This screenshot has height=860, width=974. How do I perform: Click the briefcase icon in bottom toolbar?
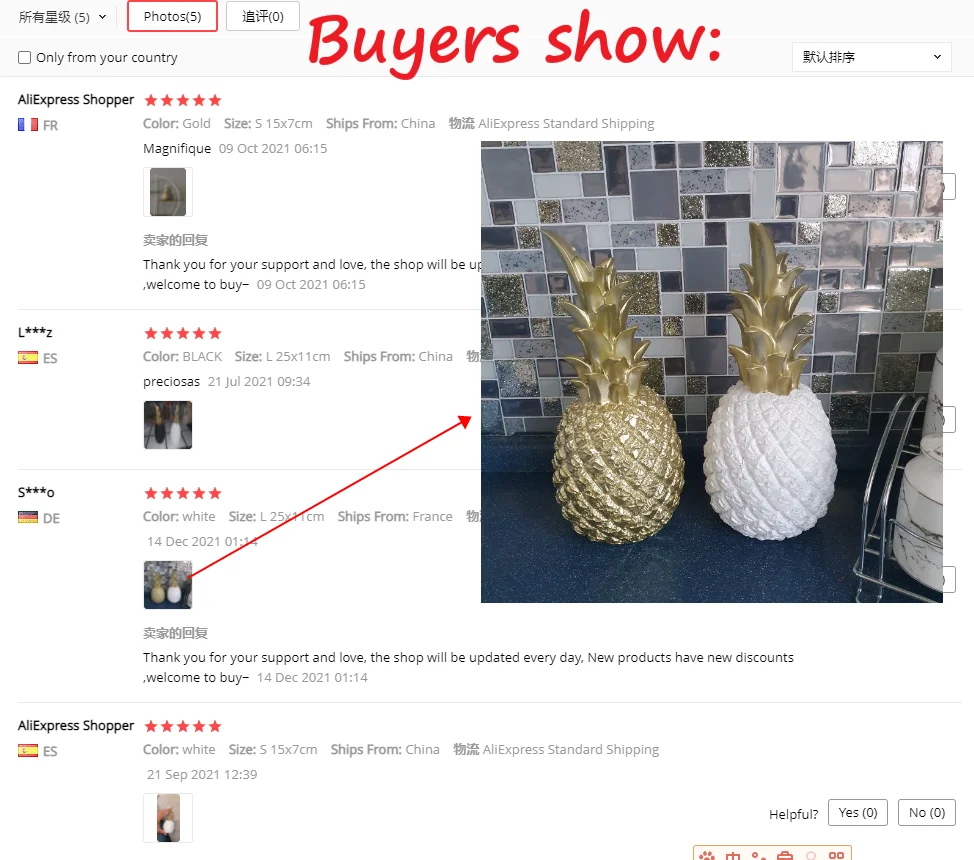[x=785, y=856]
